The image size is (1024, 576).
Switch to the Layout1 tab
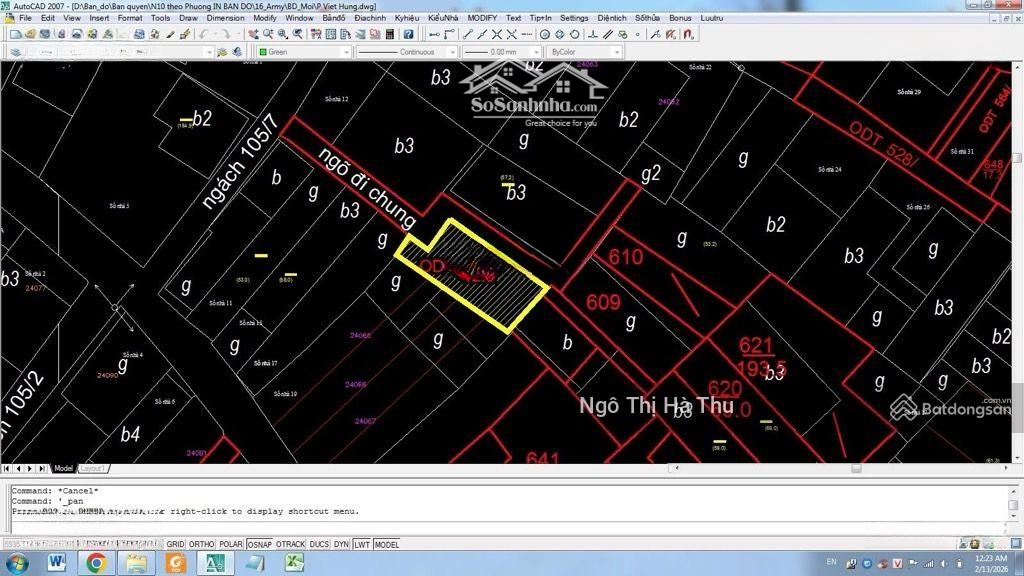click(x=93, y=468)
